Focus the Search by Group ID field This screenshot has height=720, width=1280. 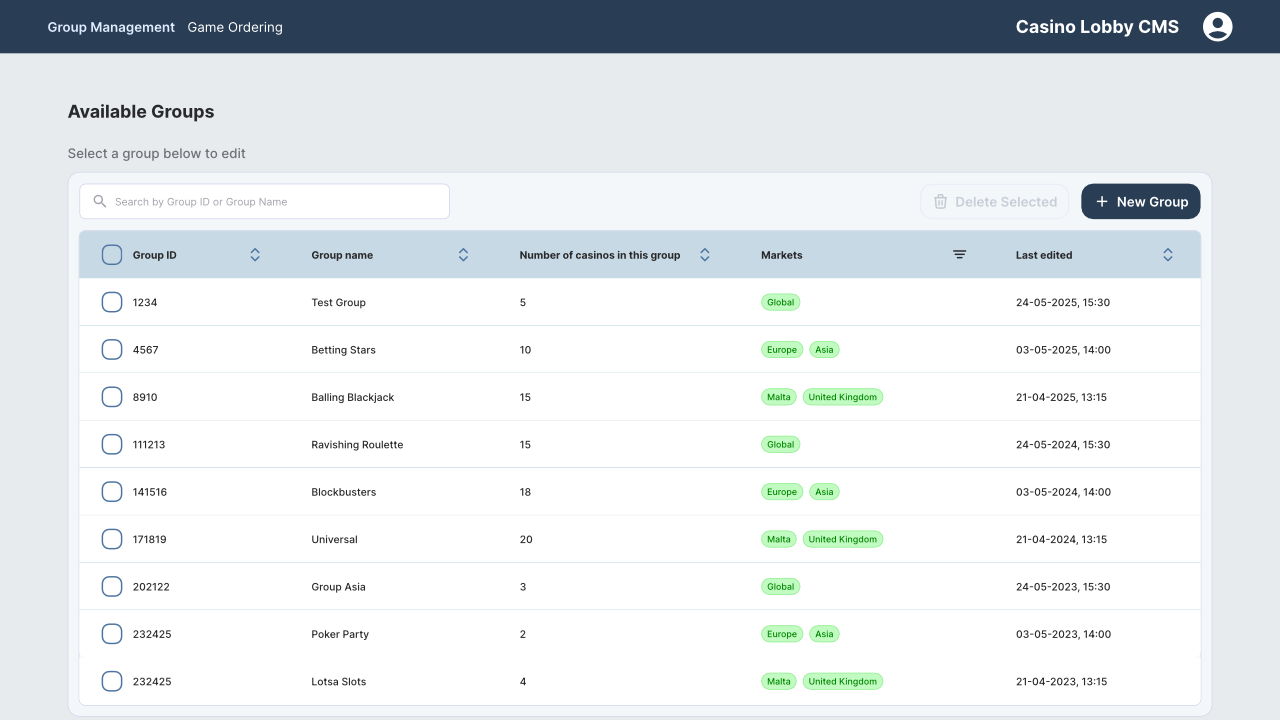(275, 202)
